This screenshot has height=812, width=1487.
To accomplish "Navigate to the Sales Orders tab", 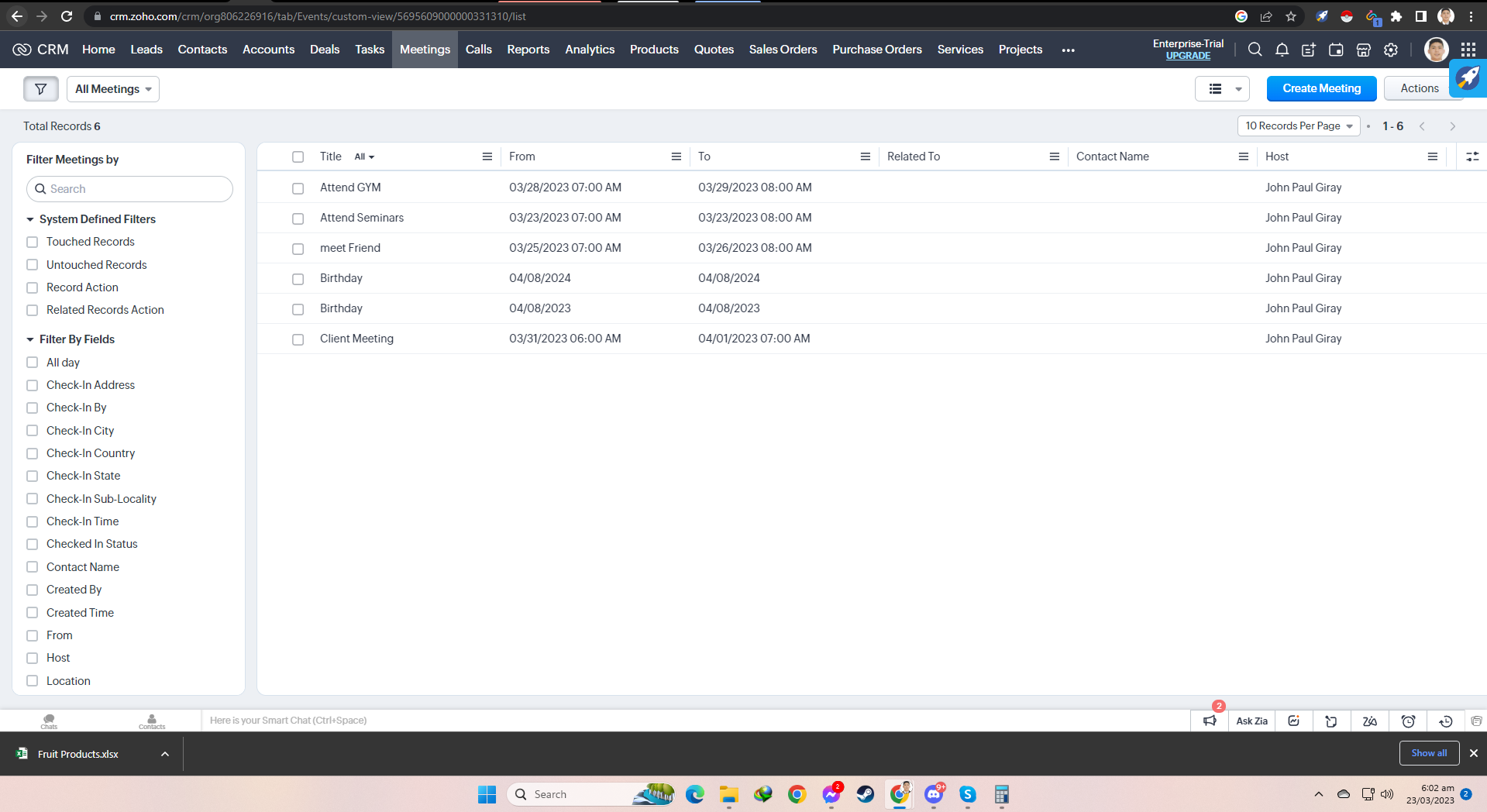I will [783, 50].
